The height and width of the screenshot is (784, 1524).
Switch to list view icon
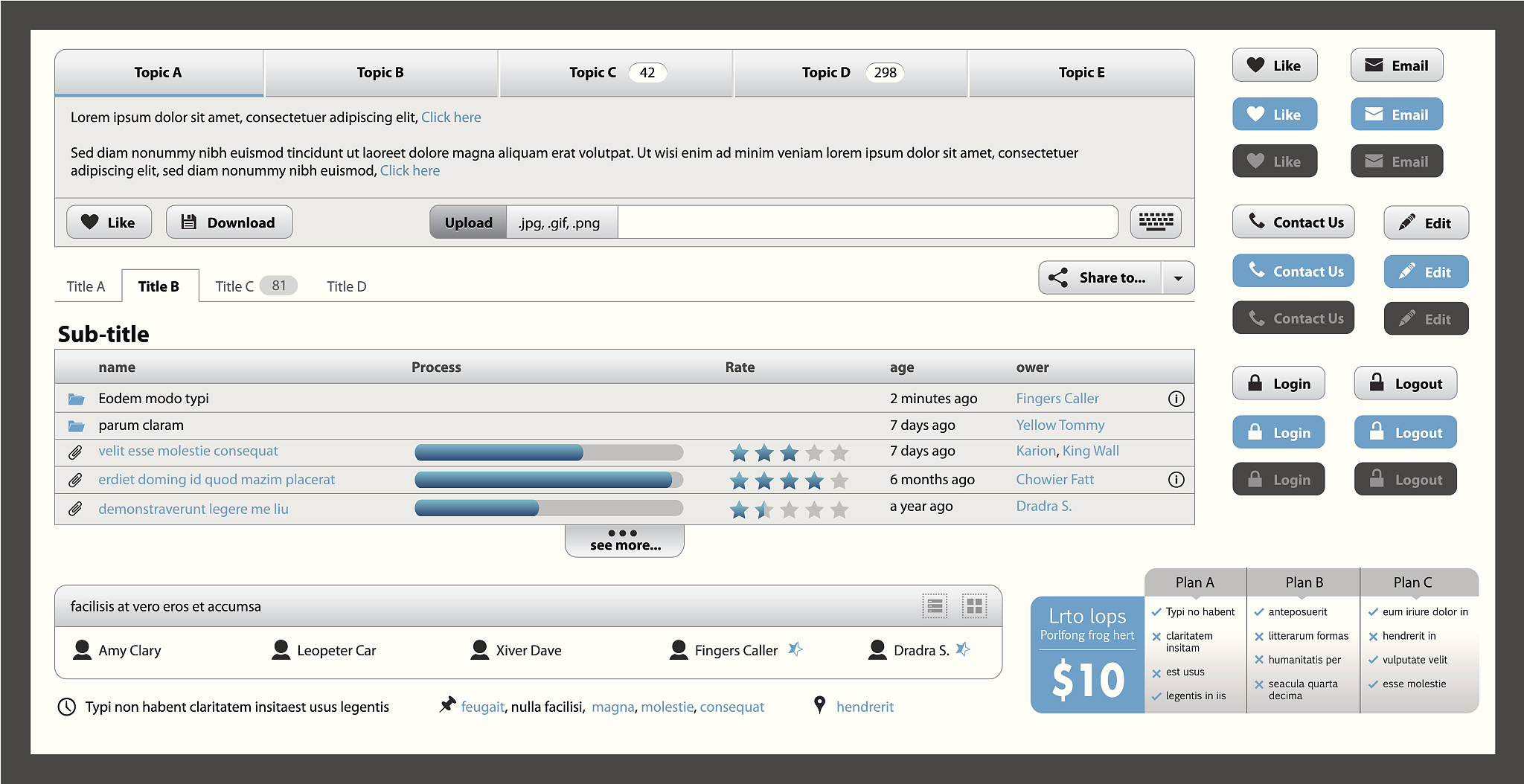click(935, 607)
